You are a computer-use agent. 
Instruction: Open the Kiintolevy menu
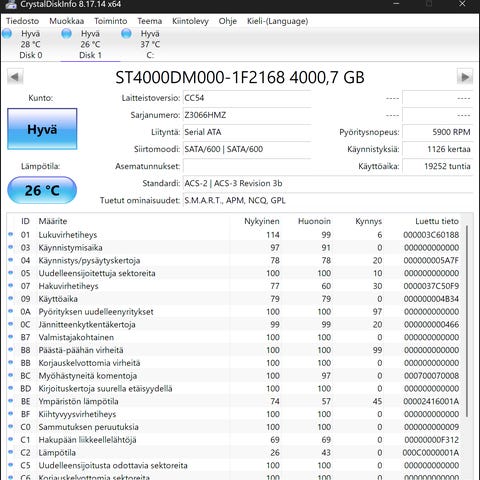coord(190,21)
